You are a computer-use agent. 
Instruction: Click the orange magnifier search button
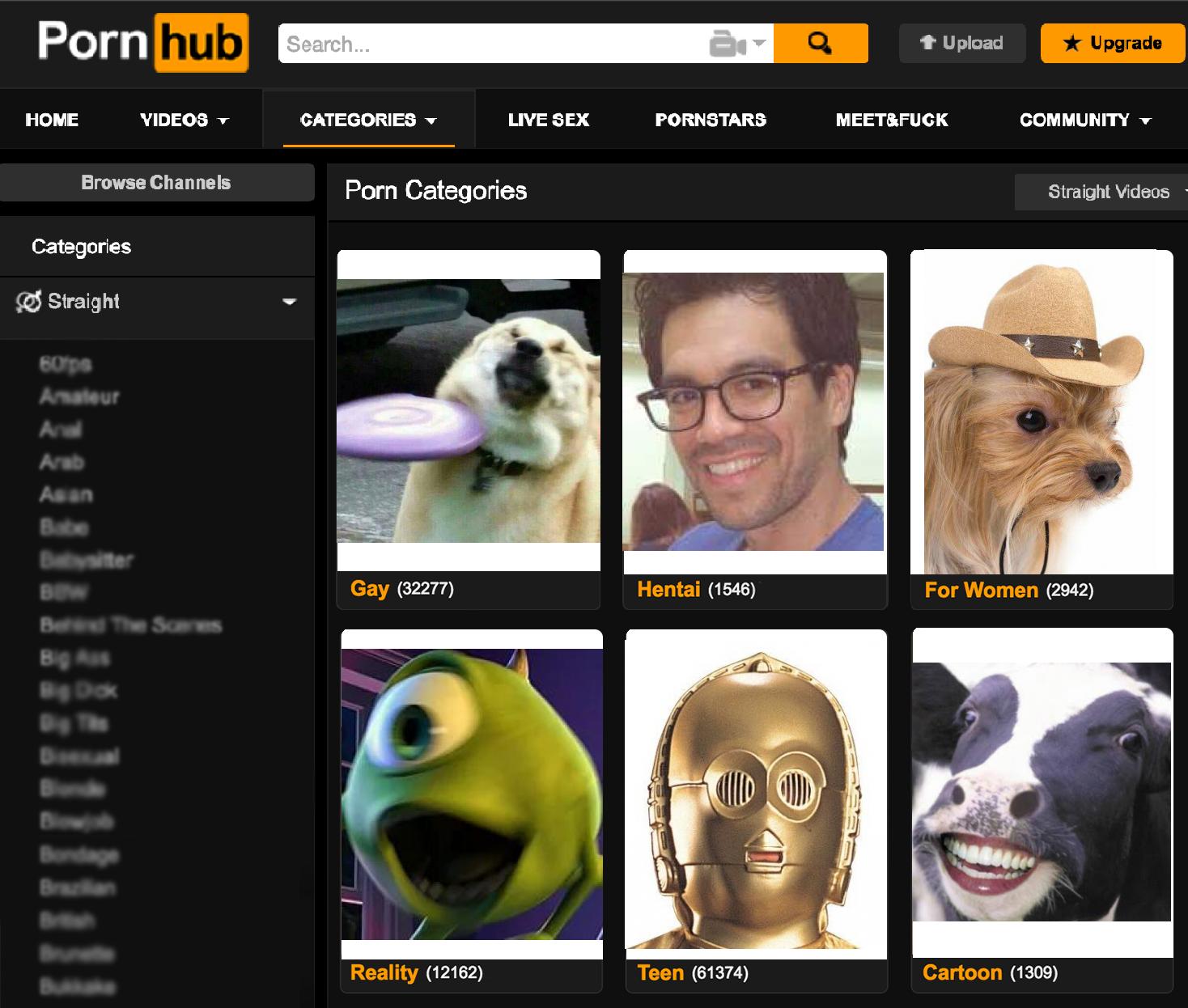(820, 44)
